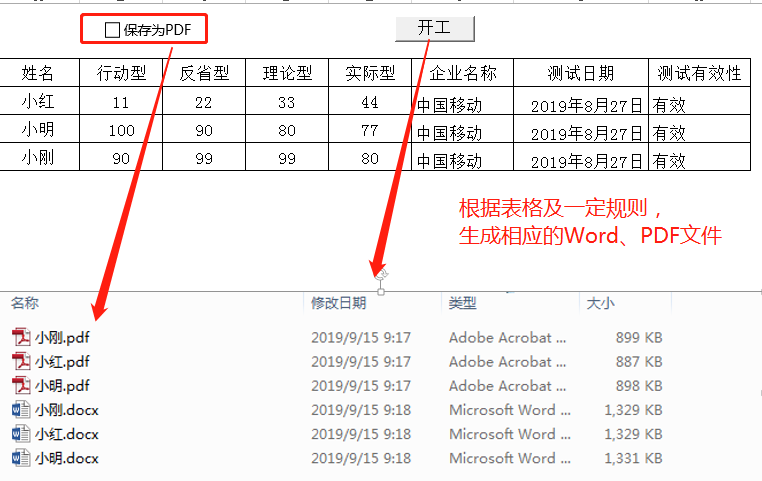The height and width of the screenshot is (481, 762).
Task: Select the 小刚.pdf file icon
Action: 21,337
